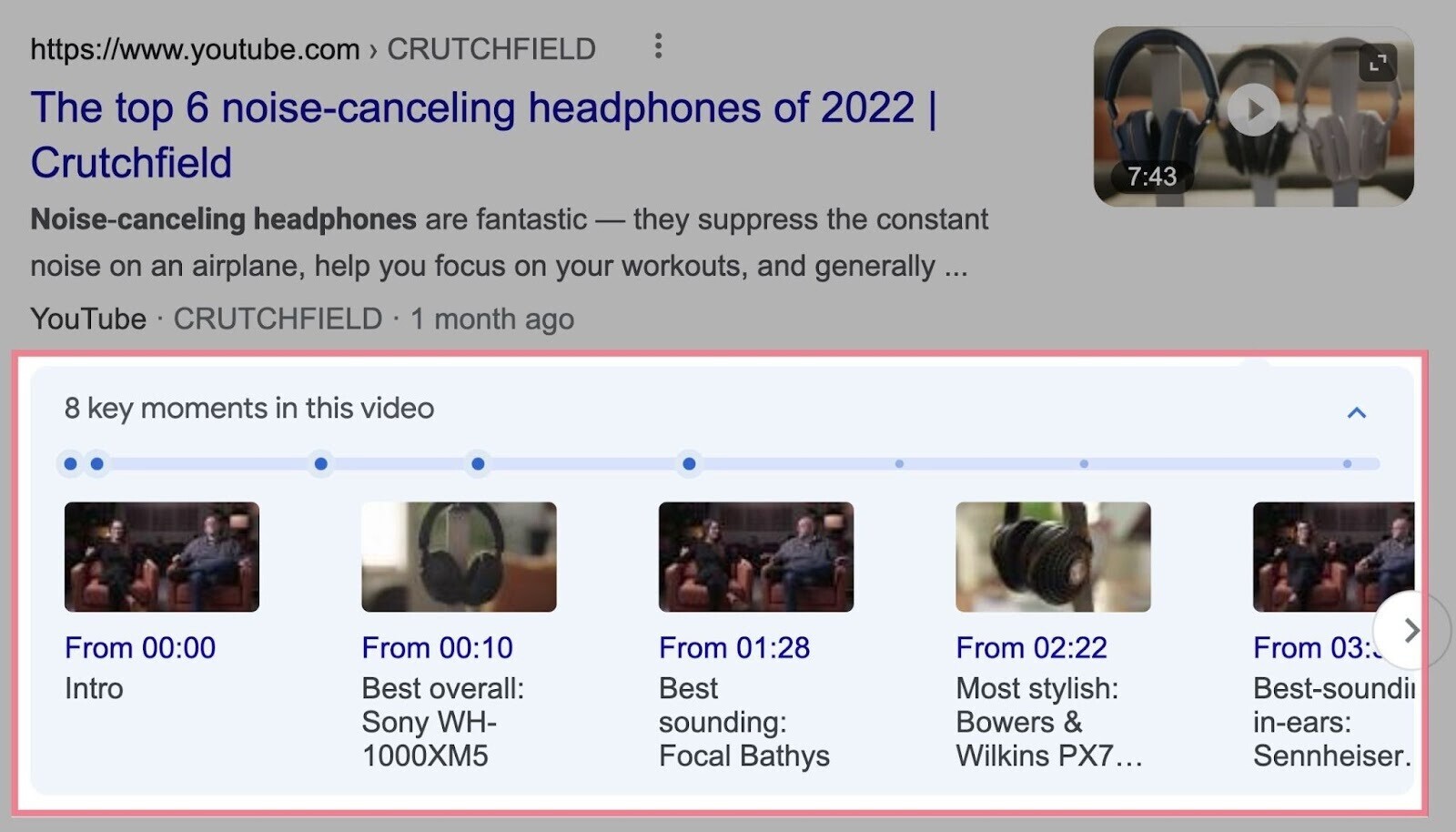The height and width of the screenshot is (832, 1456).
Task: Open the Sony WH-1000XM5 moment thumbnail
Action: [459, 557]
